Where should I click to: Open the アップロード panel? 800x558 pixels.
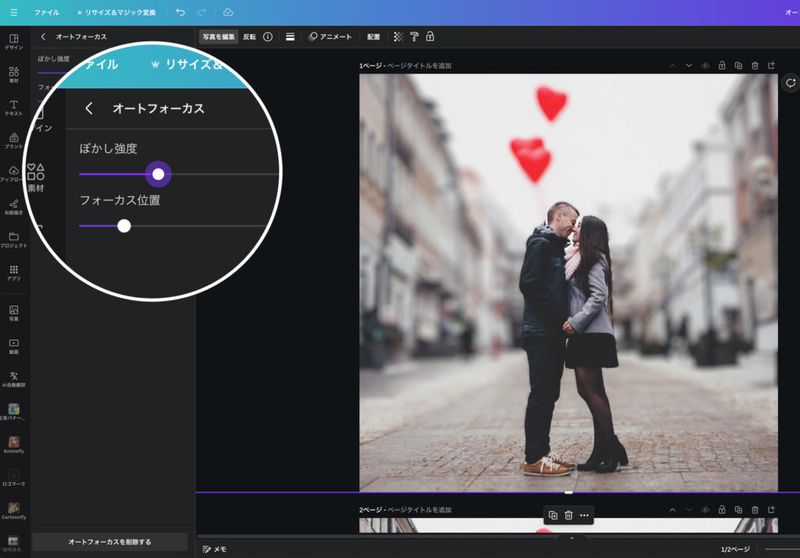14,174
